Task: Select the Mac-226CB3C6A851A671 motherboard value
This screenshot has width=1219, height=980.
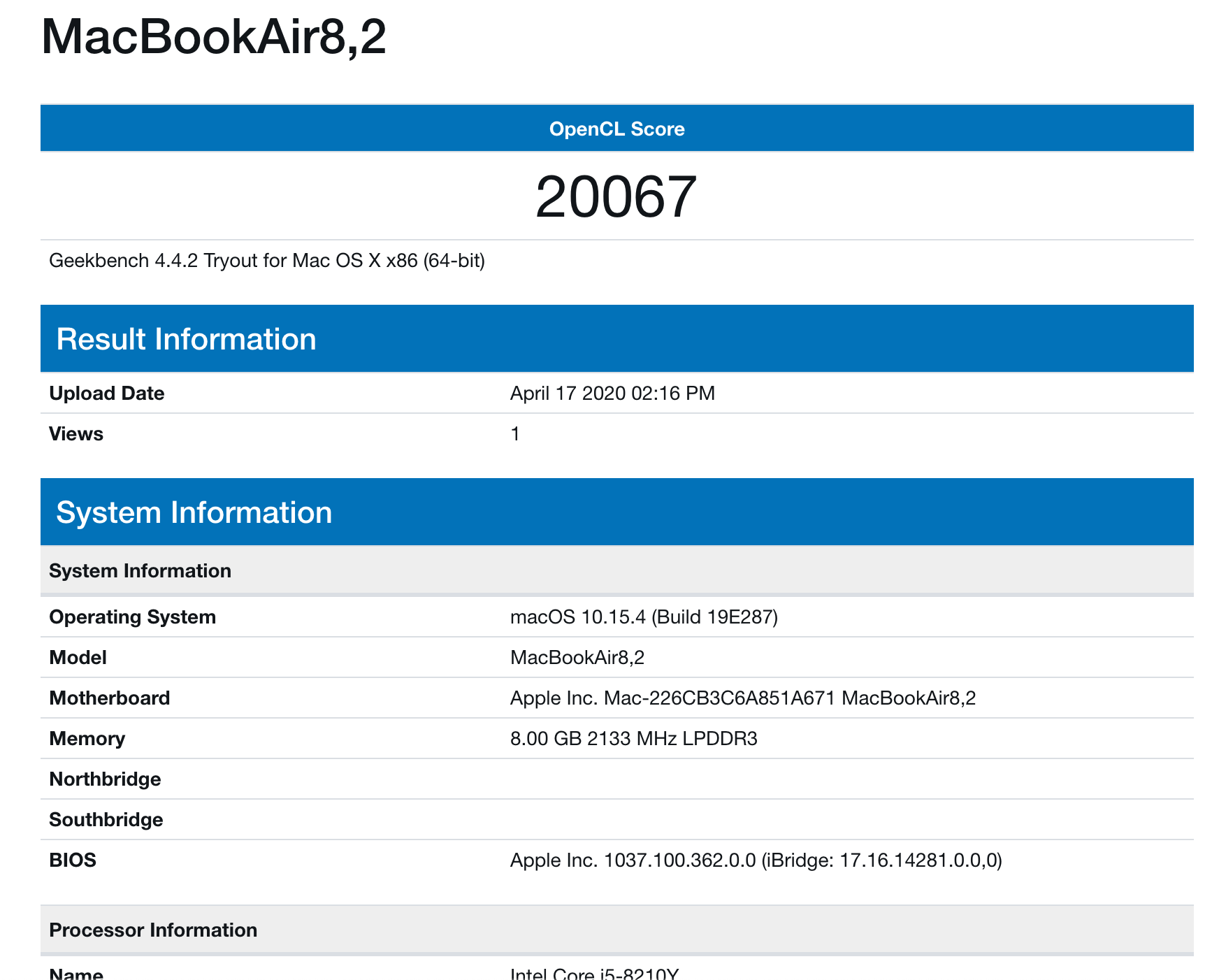Action: point(743,698)
